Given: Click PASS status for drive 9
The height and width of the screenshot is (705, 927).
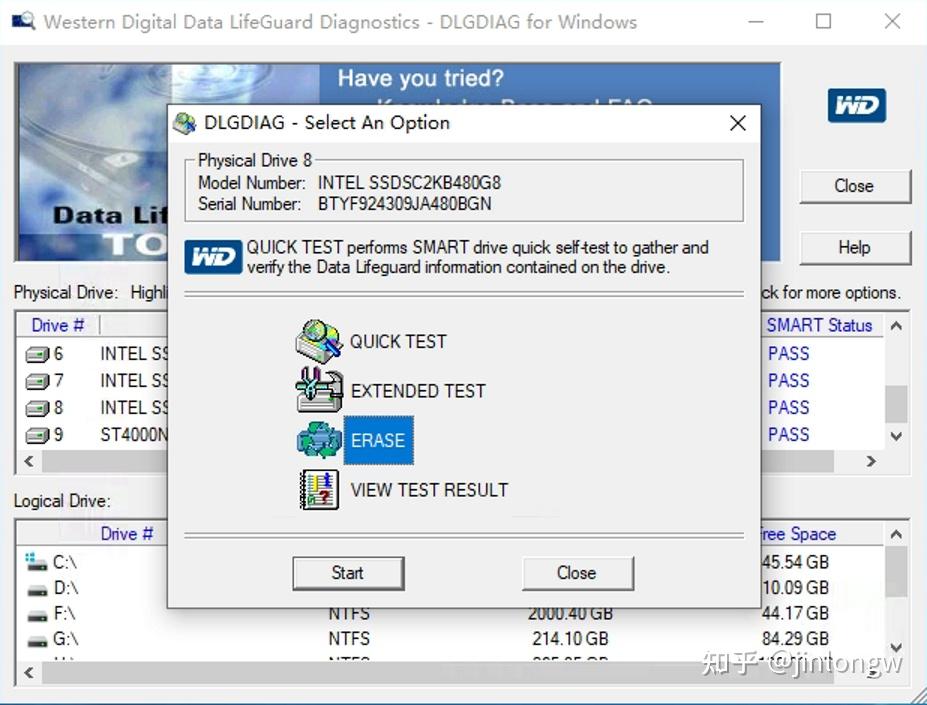Looking at the screenshot, I should (x=789, y=435).
